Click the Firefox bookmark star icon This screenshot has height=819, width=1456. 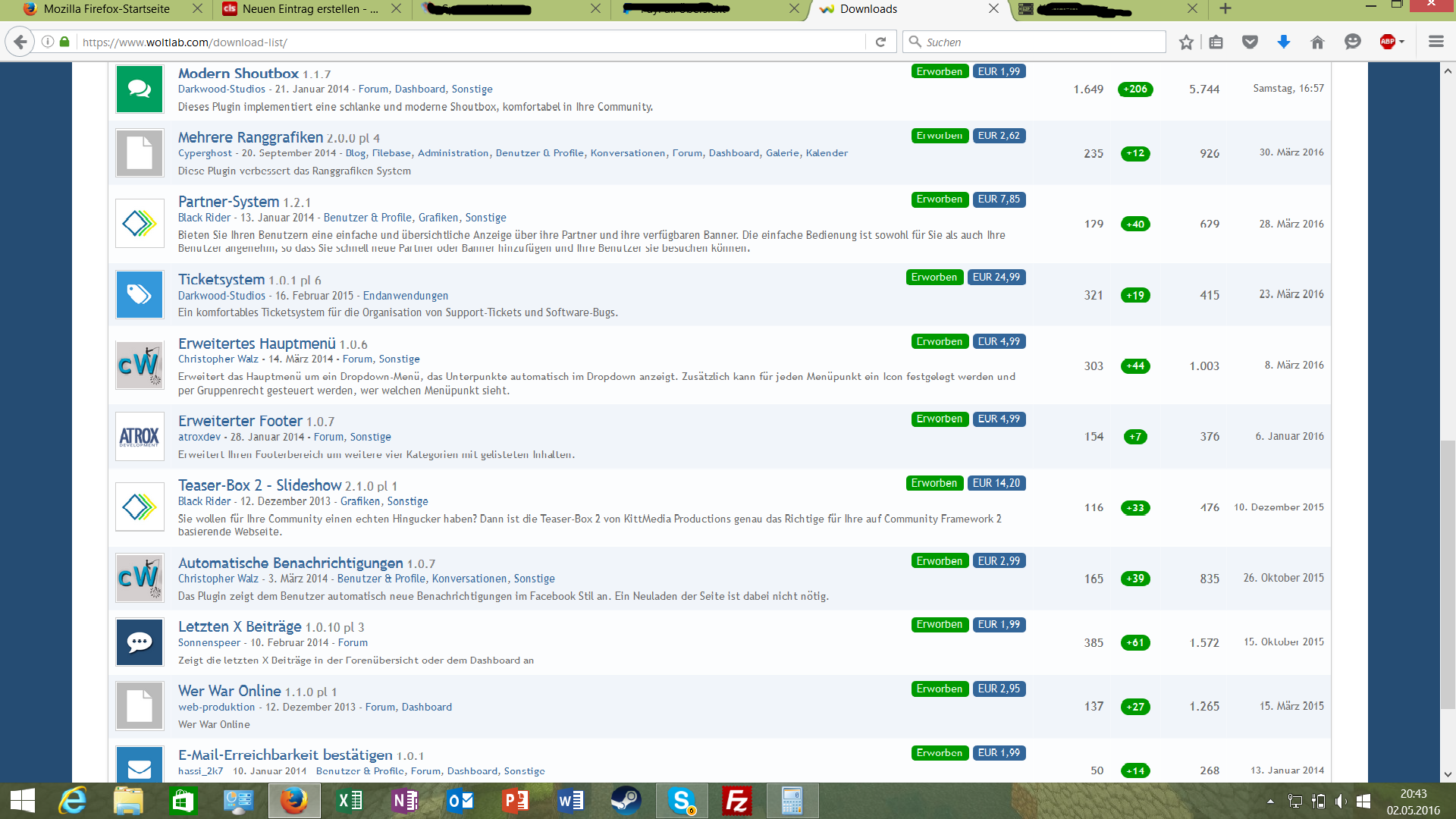(1186, 42)
